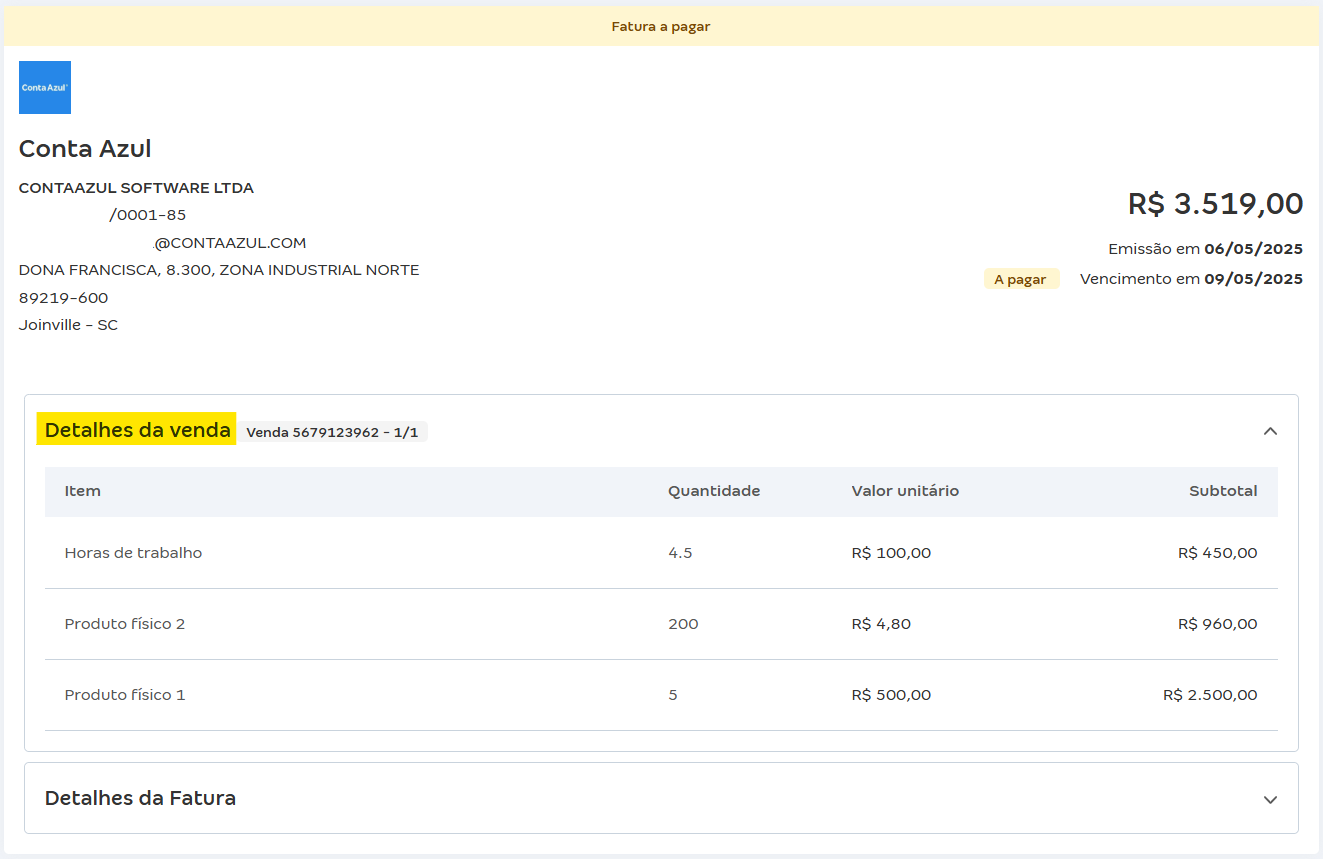1323x859 pixels.
Task: Click the @CONTAAZUL.COM email address
Action: tap(229, 243)
